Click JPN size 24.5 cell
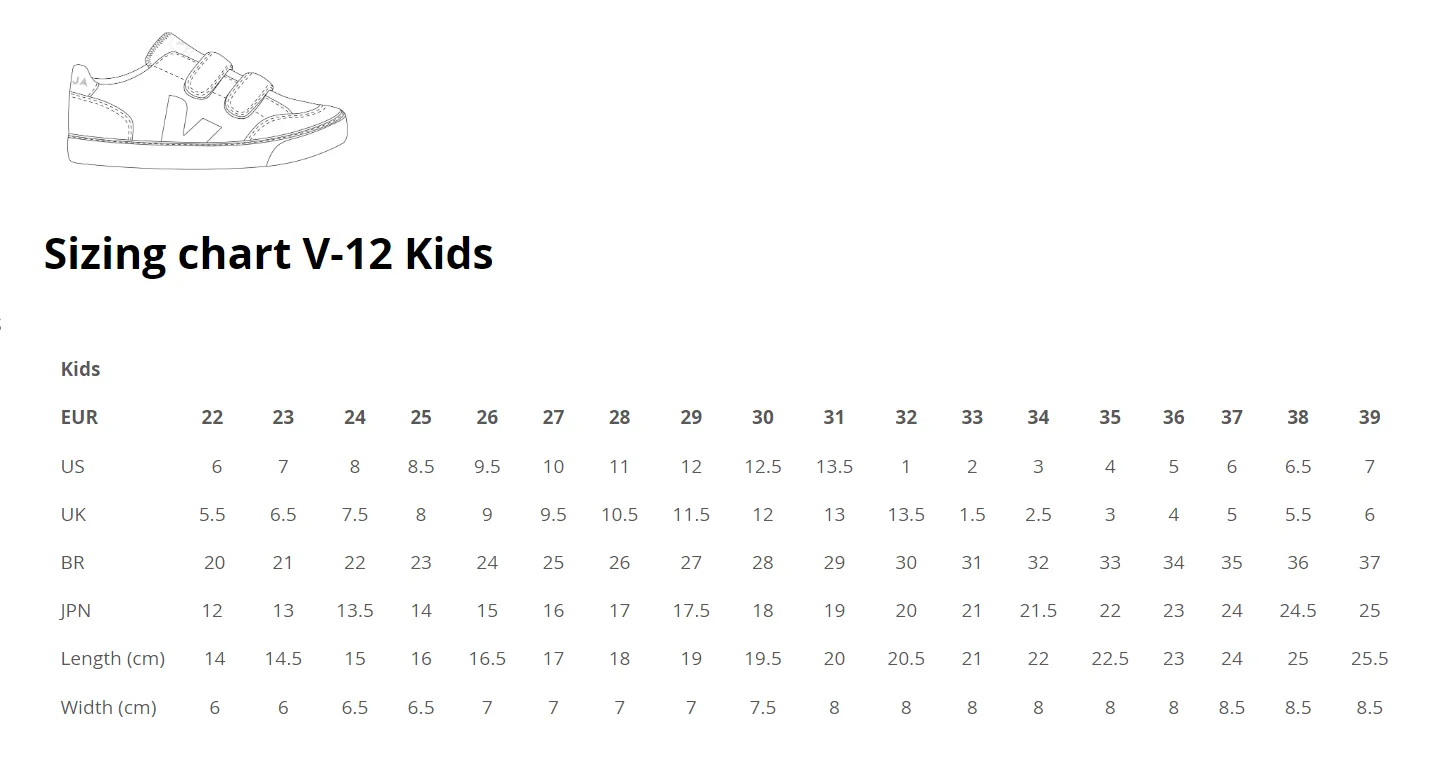 [x=1298, y=610]
